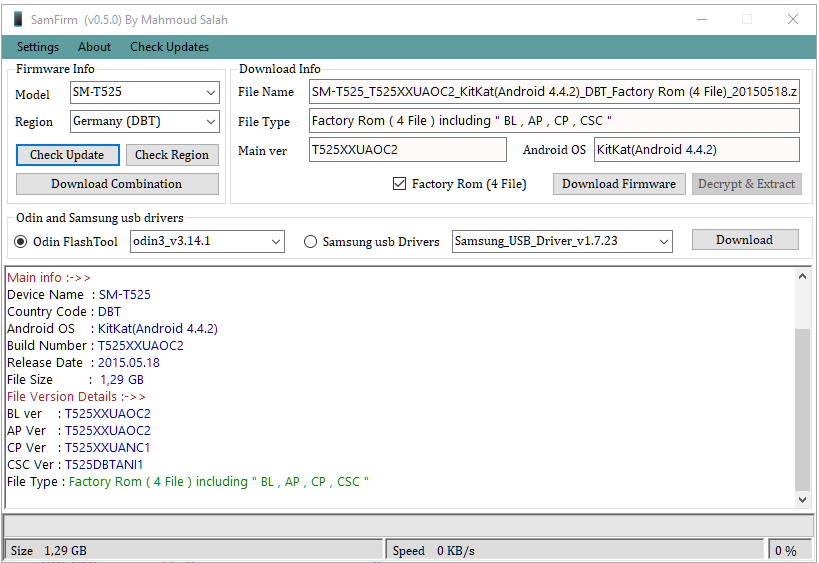The image size is (819, 563).
Task: Close the SamFirm window
Action: (x=793, y=19)
